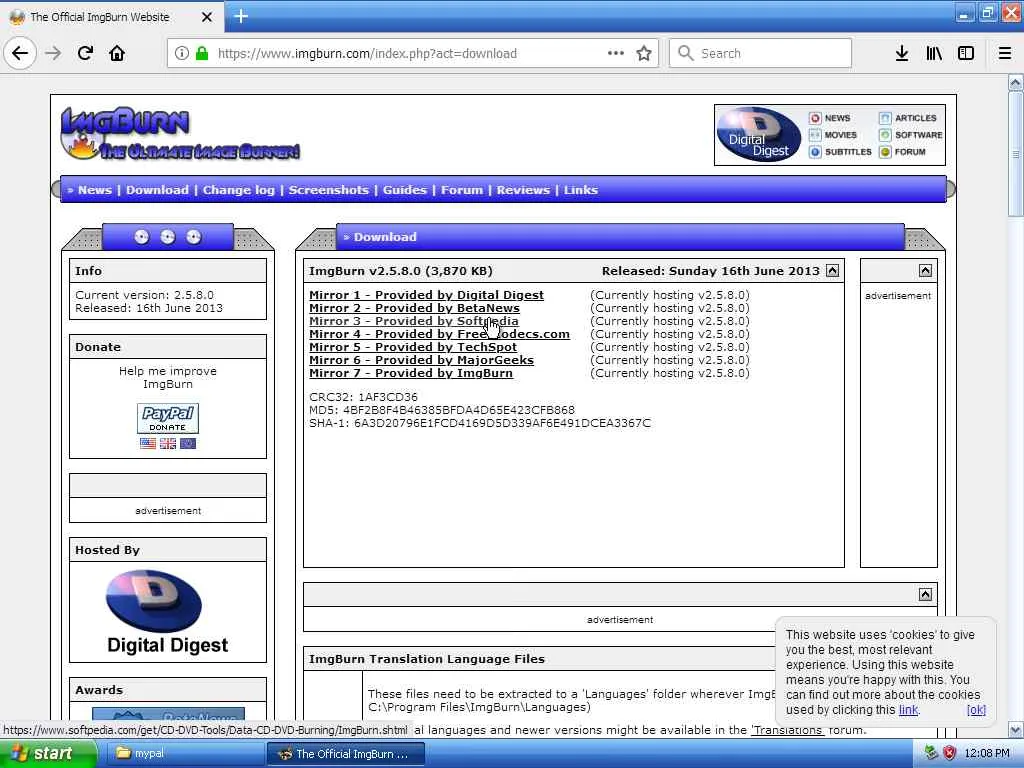Select Links in the navigation bar

click(x=581, y=190)
